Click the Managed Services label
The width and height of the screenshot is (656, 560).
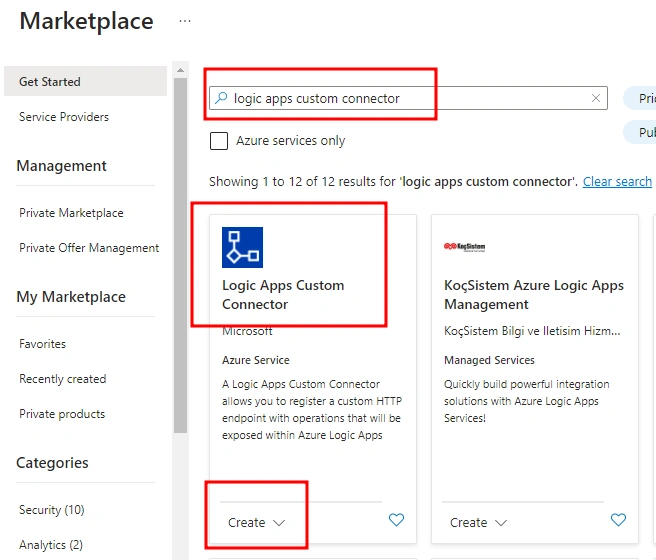(489, 360)
